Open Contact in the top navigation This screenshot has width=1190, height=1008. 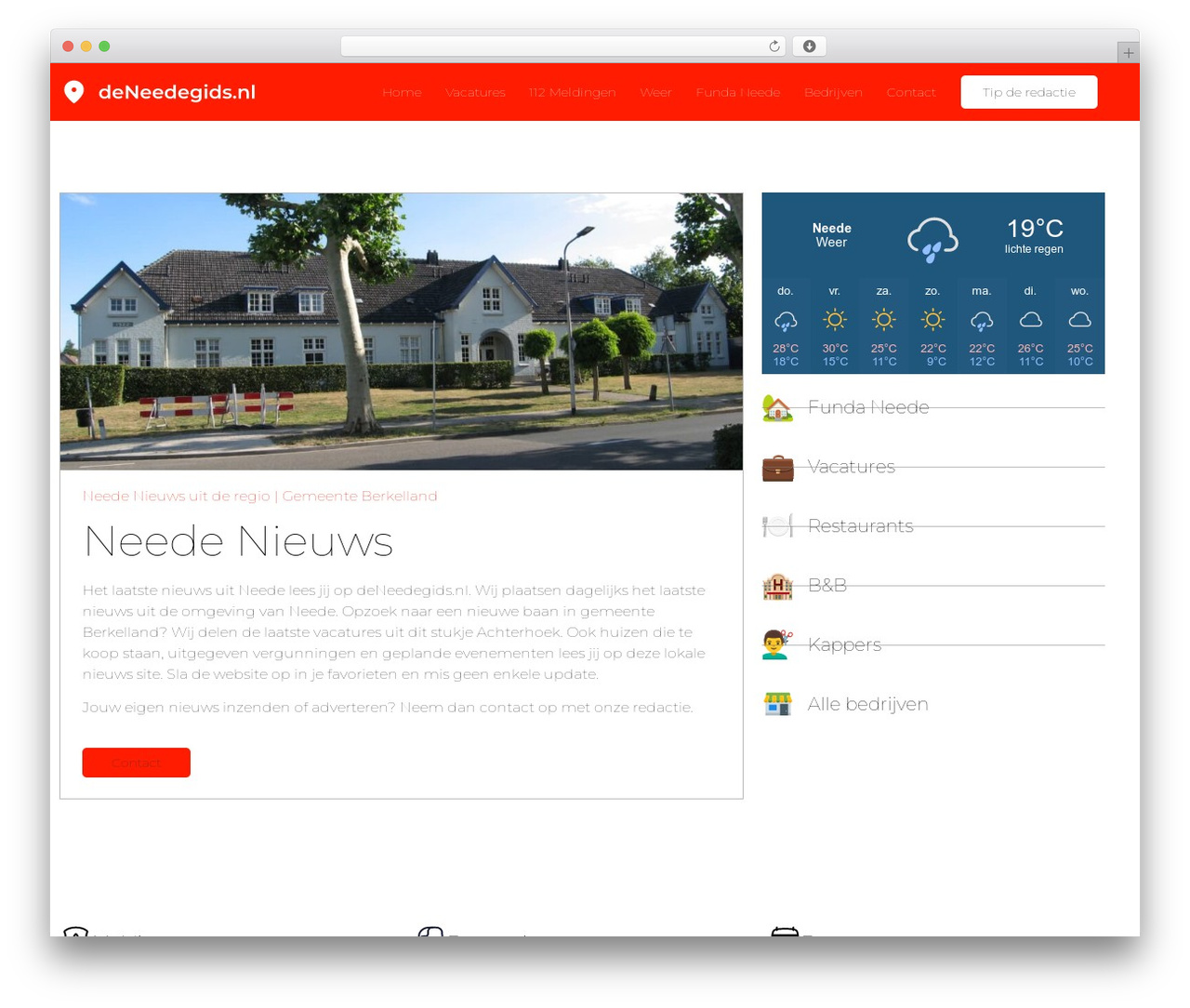911,92
